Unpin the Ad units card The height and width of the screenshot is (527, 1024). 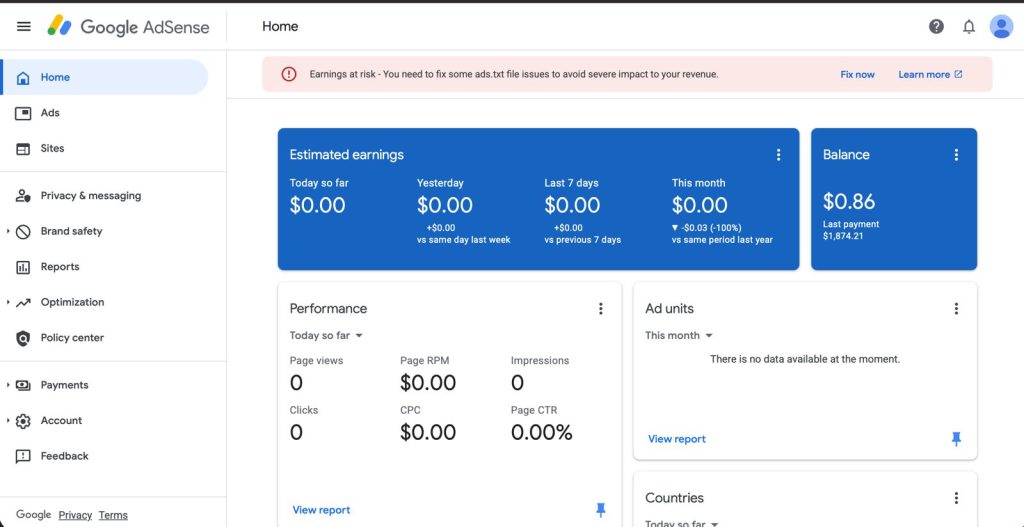956,439
